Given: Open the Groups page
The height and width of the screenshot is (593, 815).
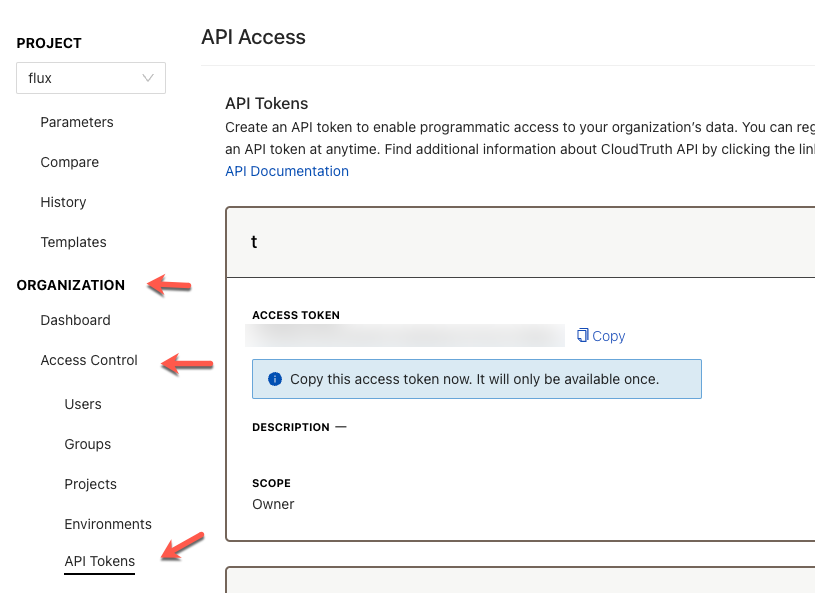Looking at the screenshot, I should pos(88,444).
